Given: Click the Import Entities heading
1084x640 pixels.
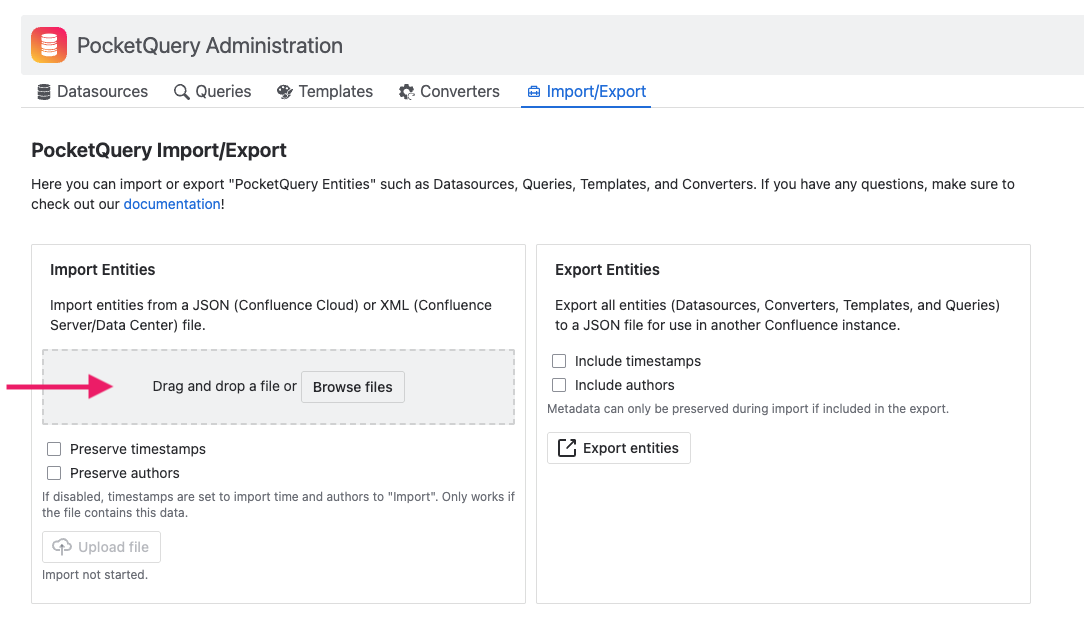Looking at the screenshot, I should click(x=102, y=270).
